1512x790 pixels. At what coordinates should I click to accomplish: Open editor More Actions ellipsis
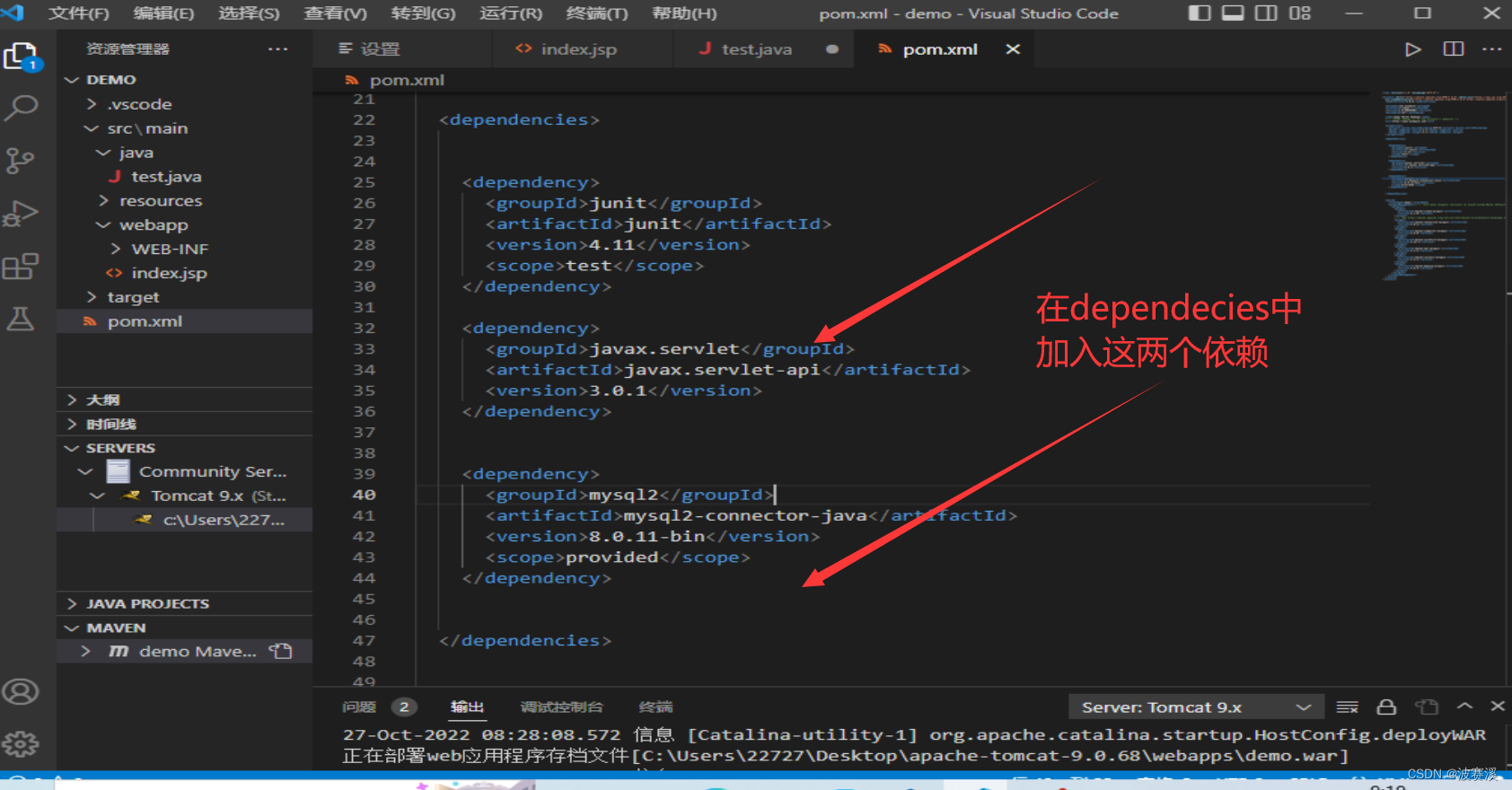click(1492, 49)
